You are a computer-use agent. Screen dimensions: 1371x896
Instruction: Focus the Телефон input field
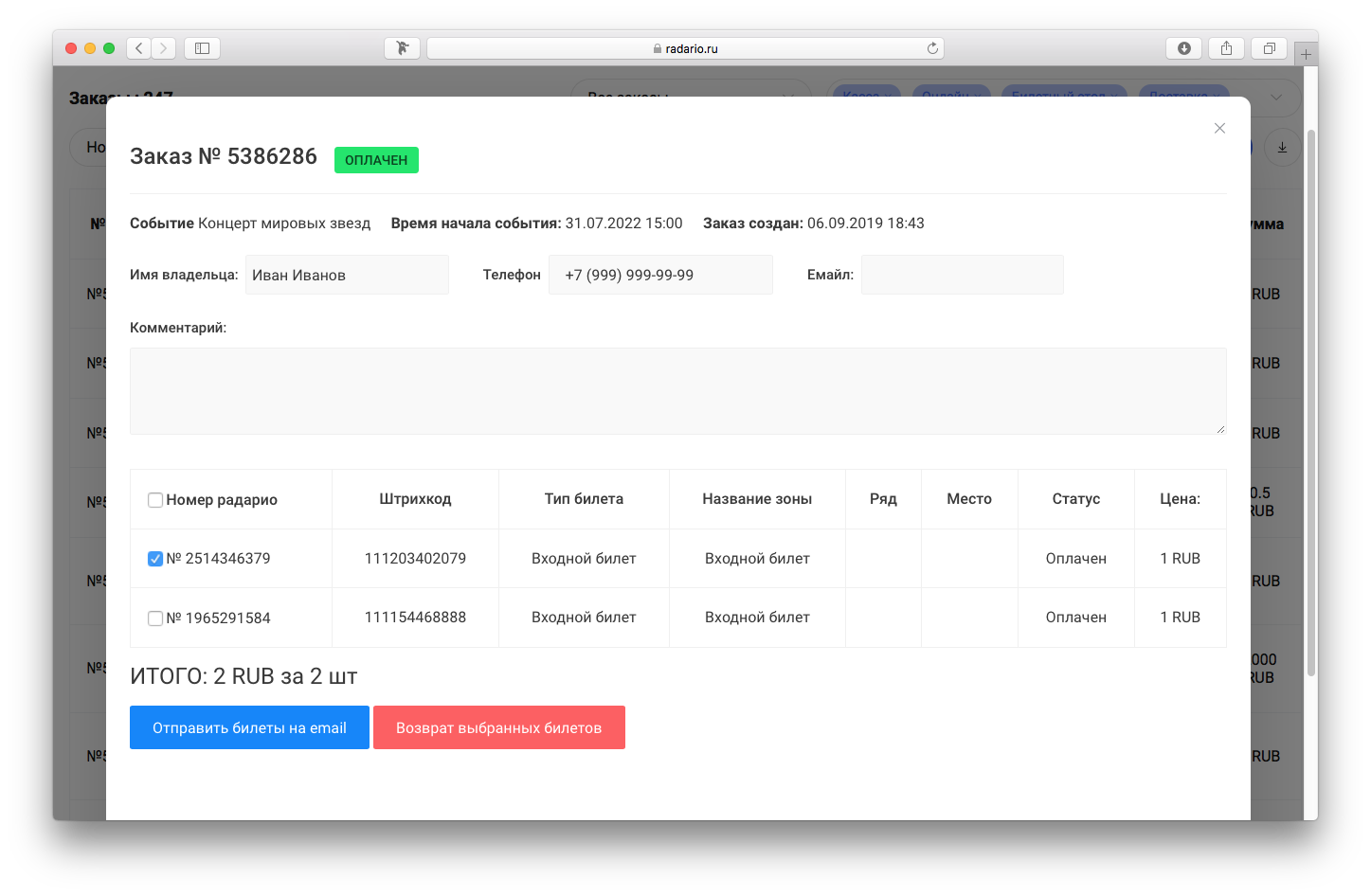tap(660, 275)
